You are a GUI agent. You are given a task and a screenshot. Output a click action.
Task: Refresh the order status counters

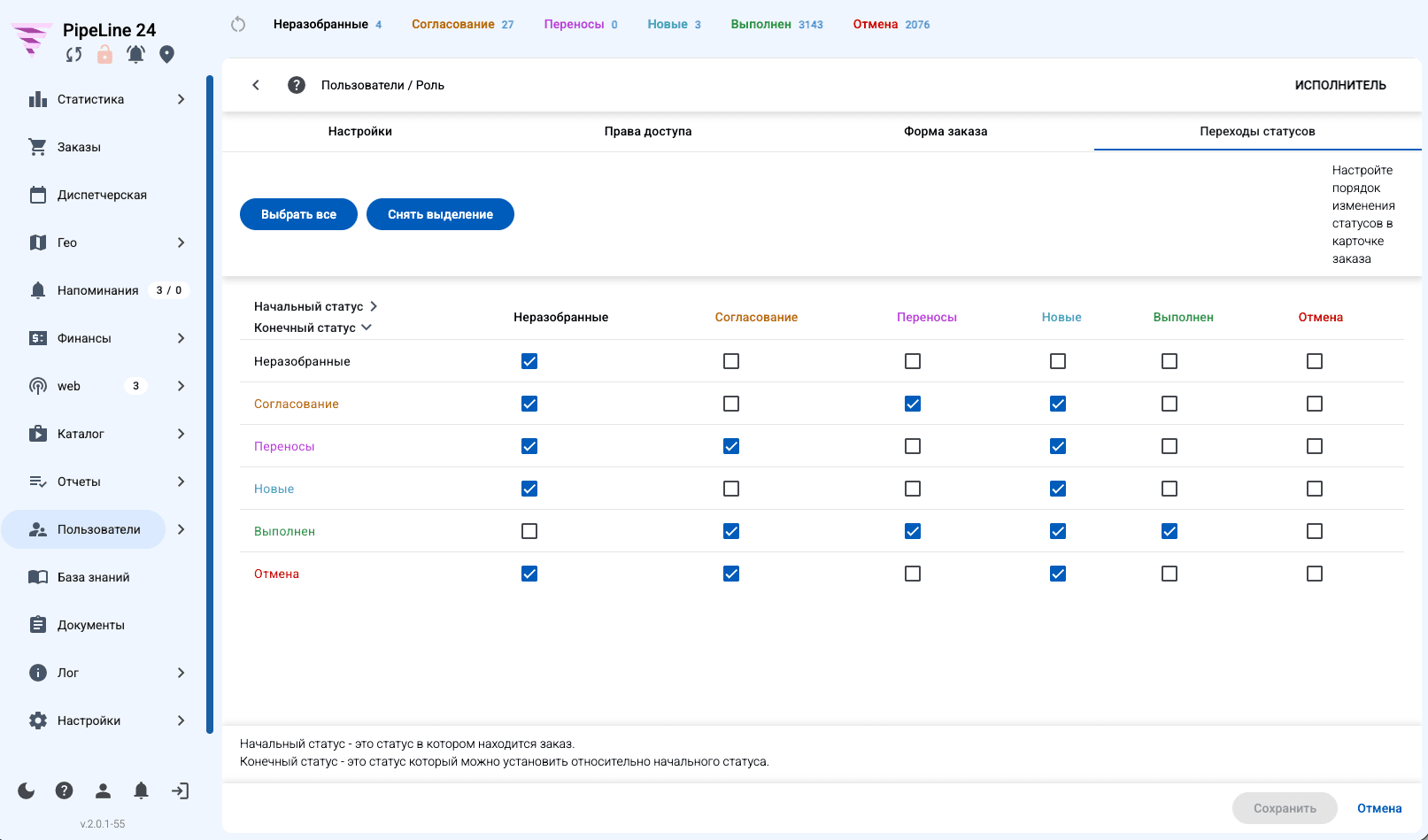238,24
